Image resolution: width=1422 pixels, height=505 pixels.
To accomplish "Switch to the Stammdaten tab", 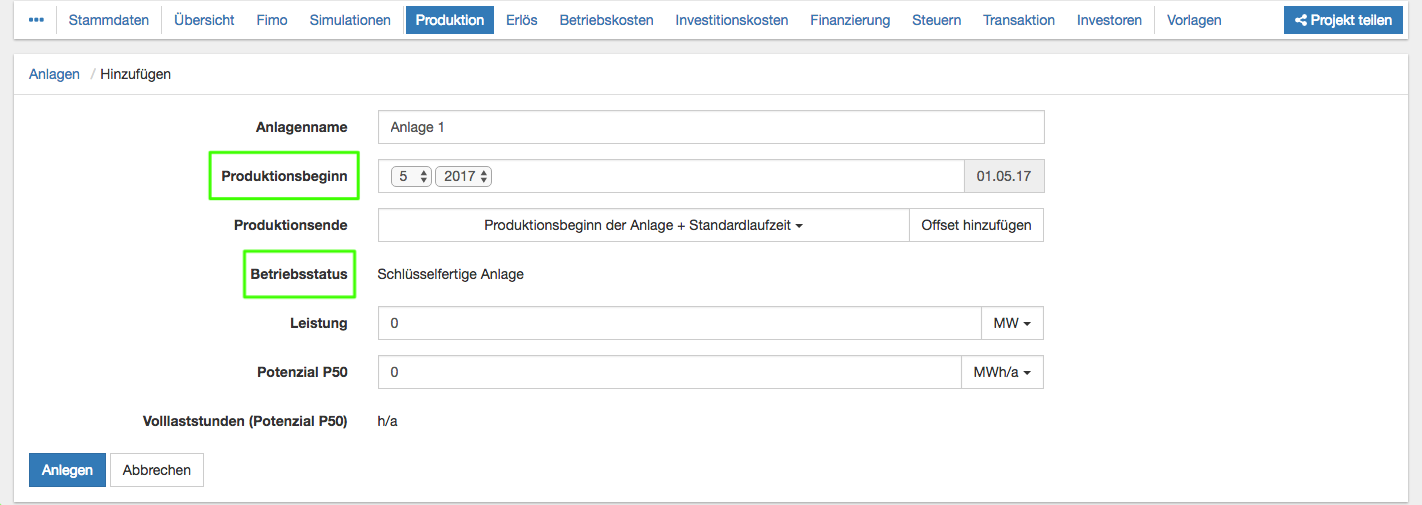I will click(x=108, y=20).
